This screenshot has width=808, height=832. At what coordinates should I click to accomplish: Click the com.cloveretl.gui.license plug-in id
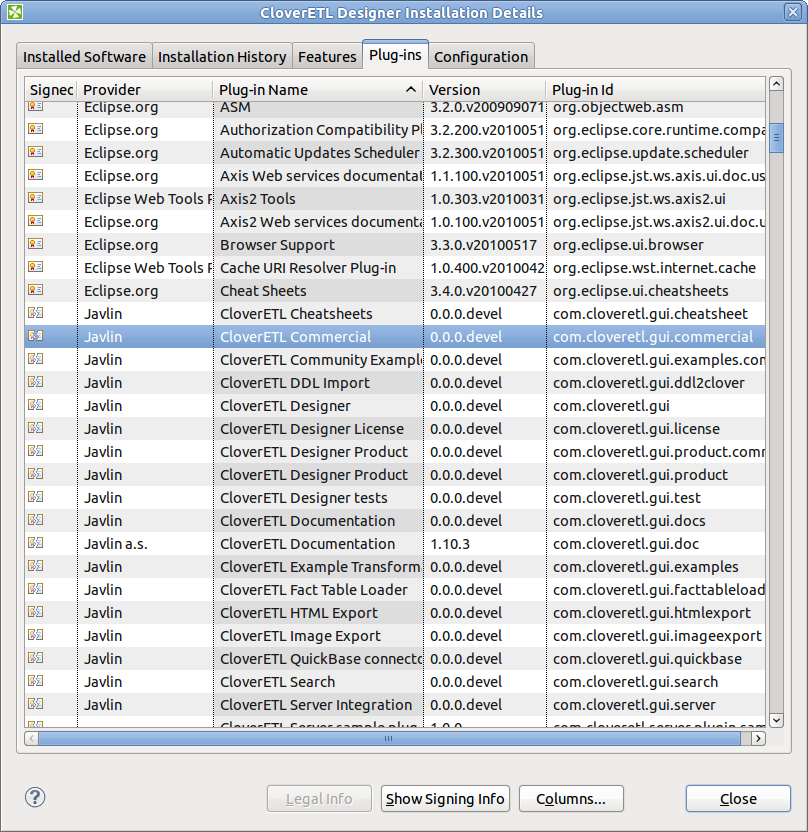(x=636, y=429)
